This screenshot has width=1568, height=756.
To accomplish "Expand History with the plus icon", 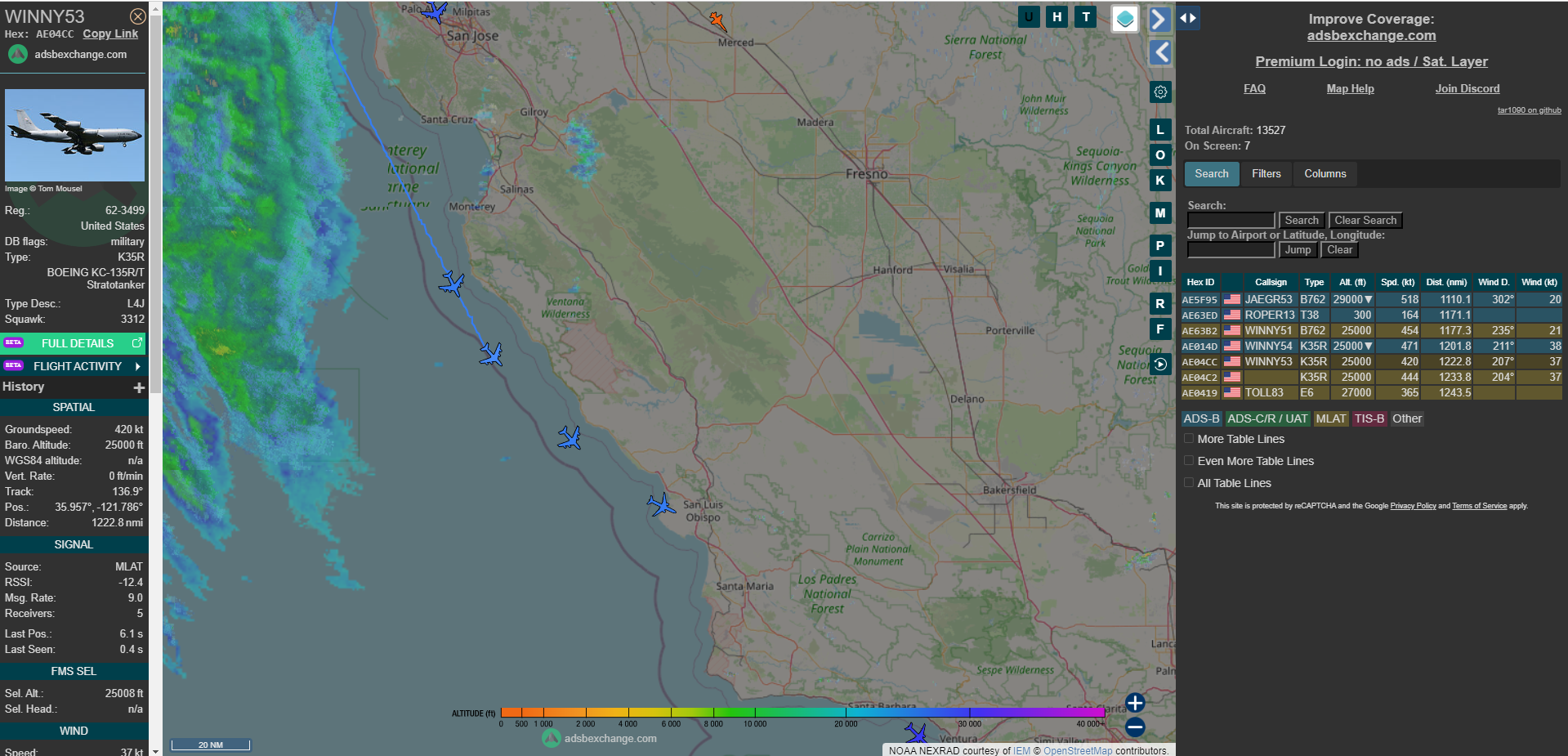I will [139, 387].
